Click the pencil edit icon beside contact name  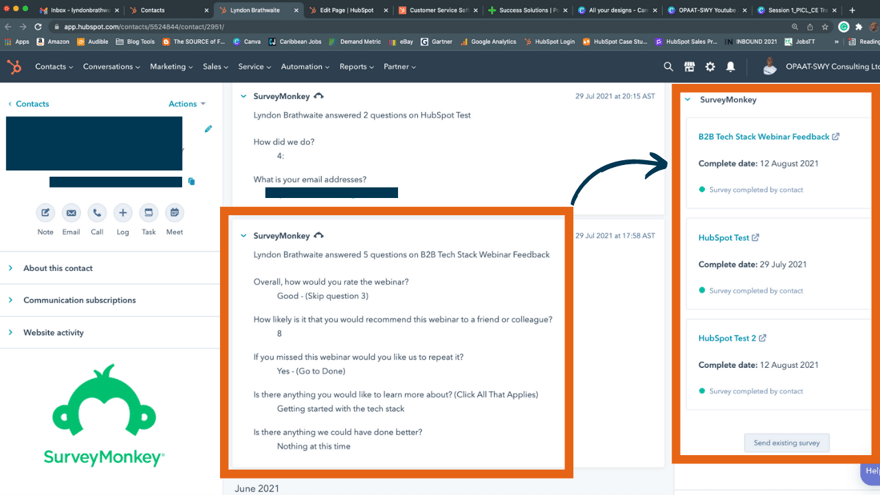coord(208,129)
